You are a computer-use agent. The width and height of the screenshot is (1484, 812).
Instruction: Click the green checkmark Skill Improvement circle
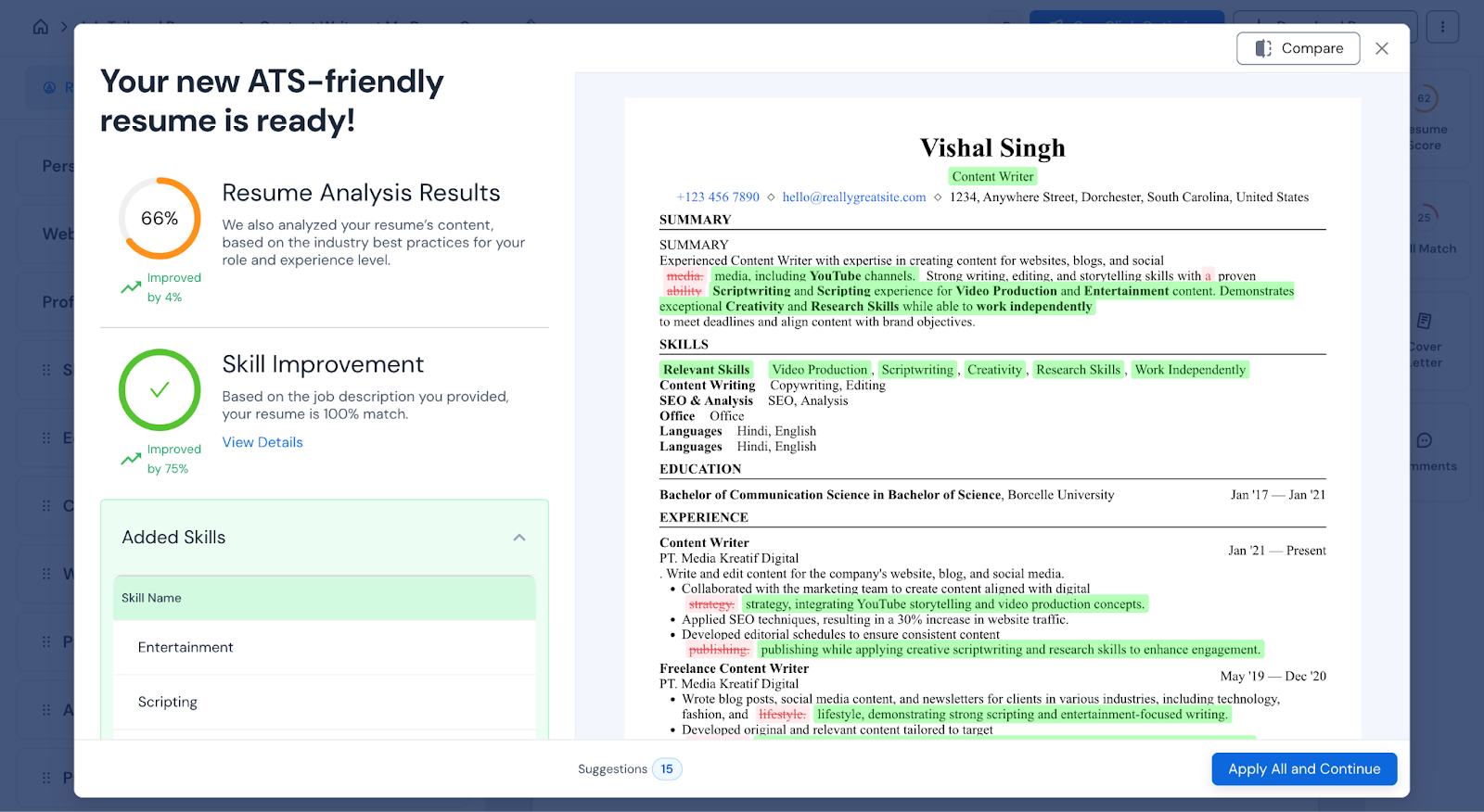pyautogui.click(x=160, y=390)
